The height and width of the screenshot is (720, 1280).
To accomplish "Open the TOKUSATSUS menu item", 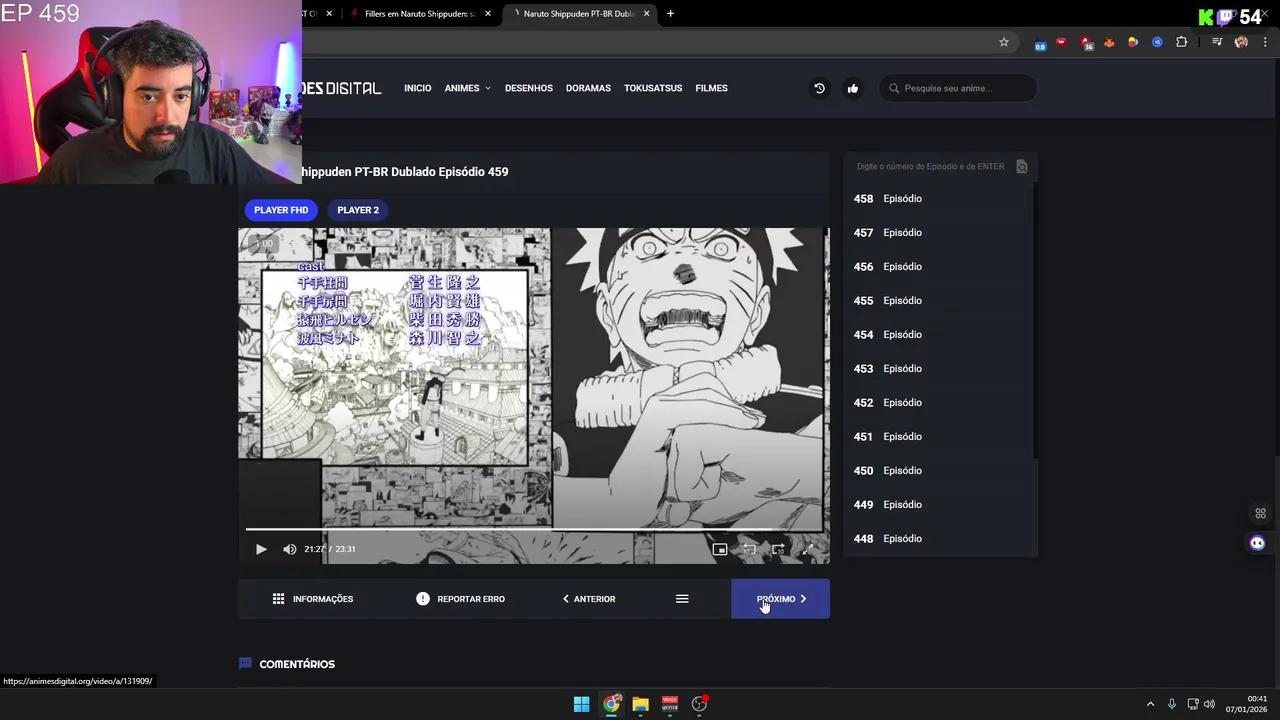I will (x=653, y=88).
